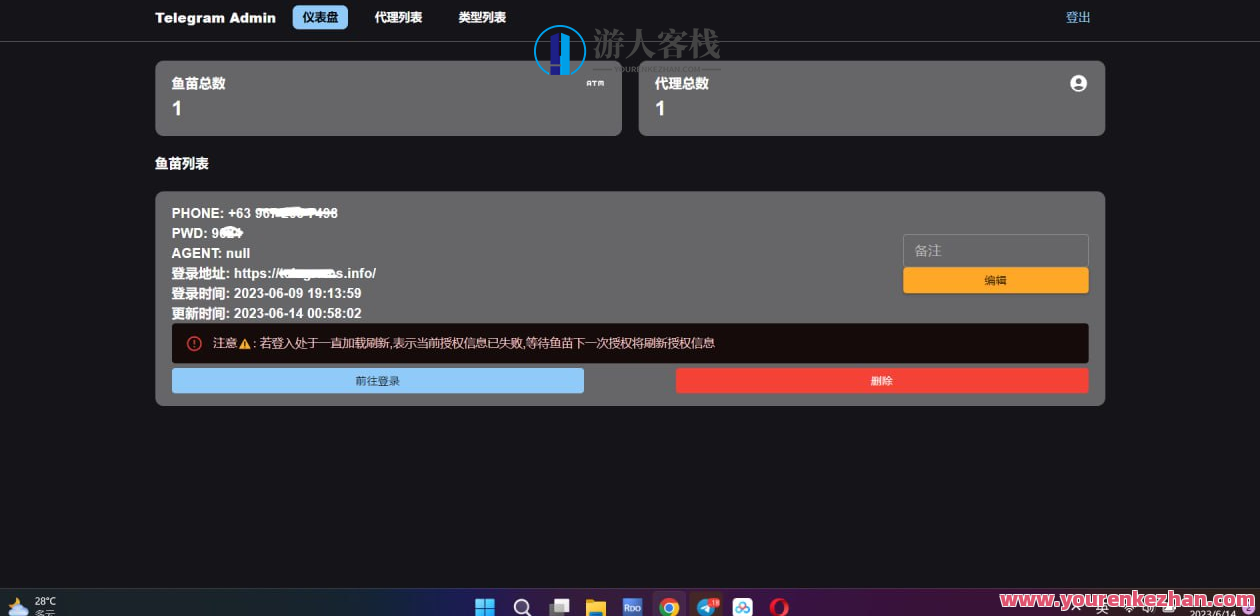The height and width of the screenshot is (616, 1260).
Task: Click the AGENT: null line
Action: [211, 253]
